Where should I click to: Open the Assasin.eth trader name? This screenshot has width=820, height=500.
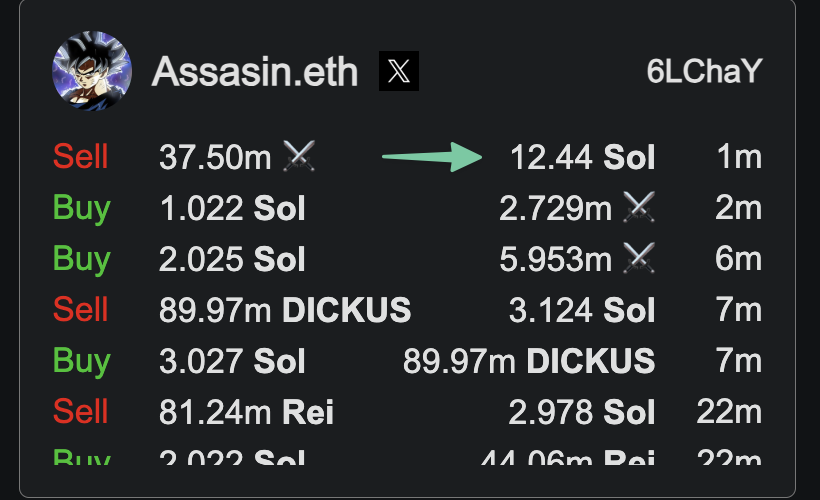coord(255,72)
